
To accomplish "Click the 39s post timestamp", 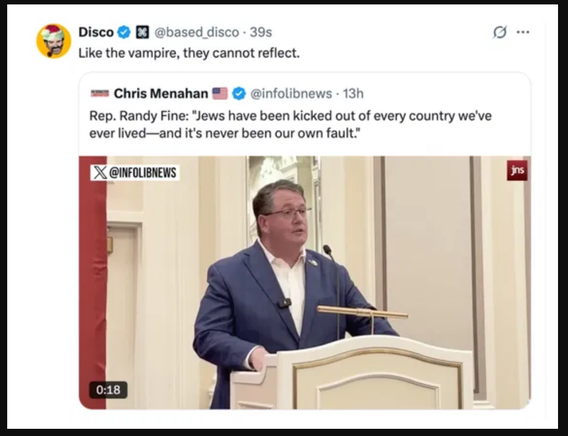I will coord(261,32).
